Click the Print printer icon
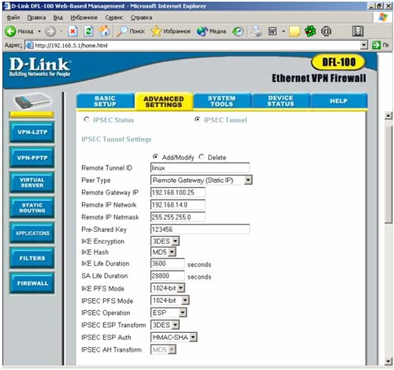 tap(257, 31)
